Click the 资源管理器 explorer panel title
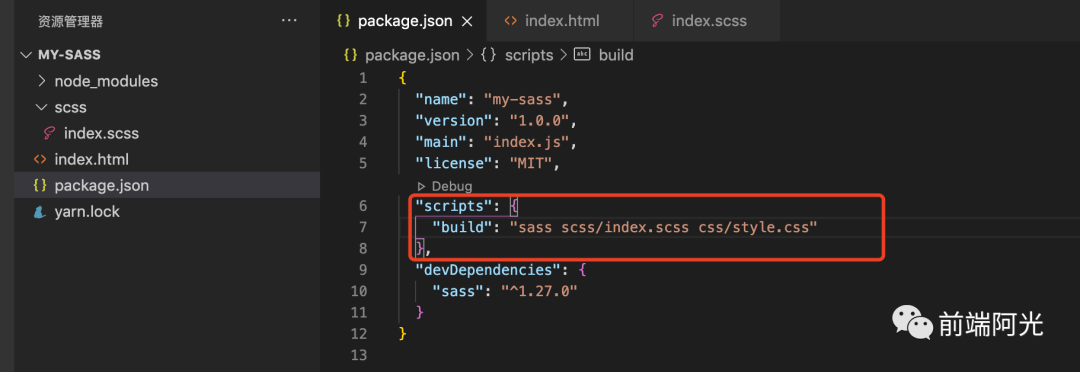This screenshot has height=372, width=1080. 70,21
